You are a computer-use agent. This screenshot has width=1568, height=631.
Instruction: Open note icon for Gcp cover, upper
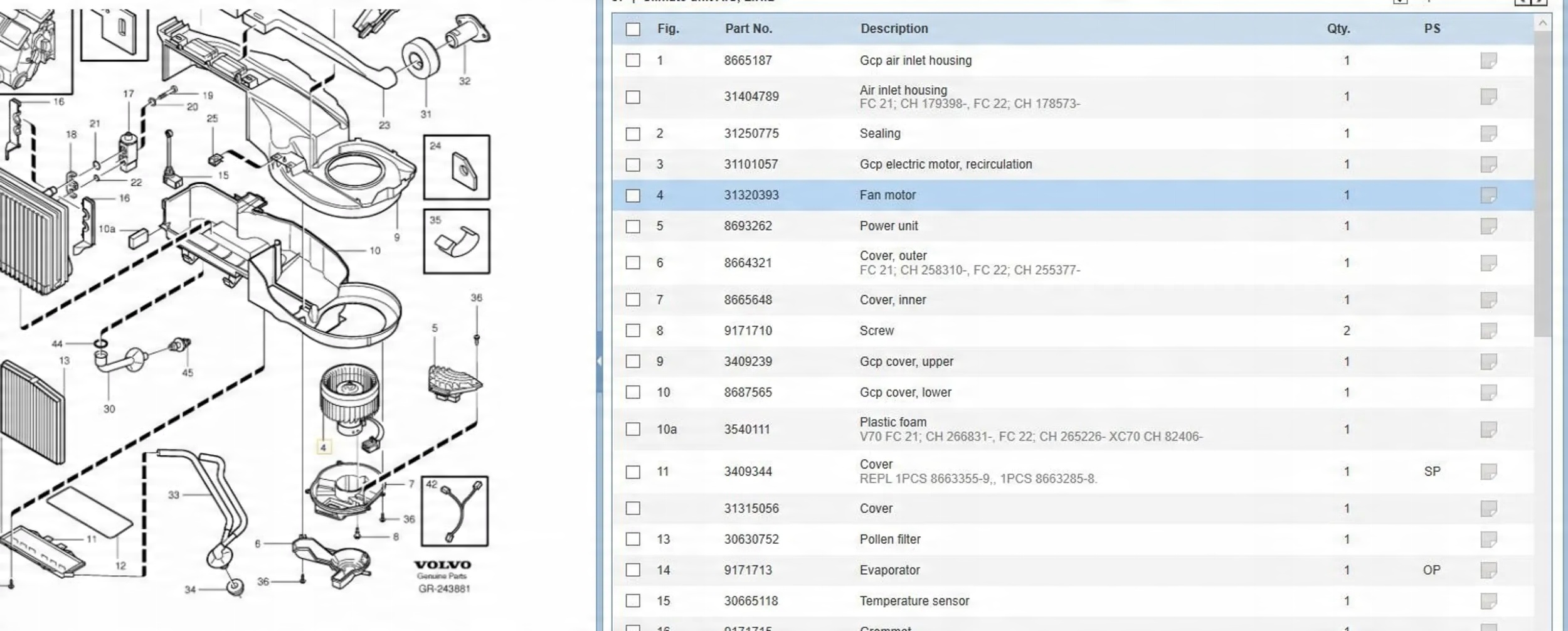tap(1488, 361)
